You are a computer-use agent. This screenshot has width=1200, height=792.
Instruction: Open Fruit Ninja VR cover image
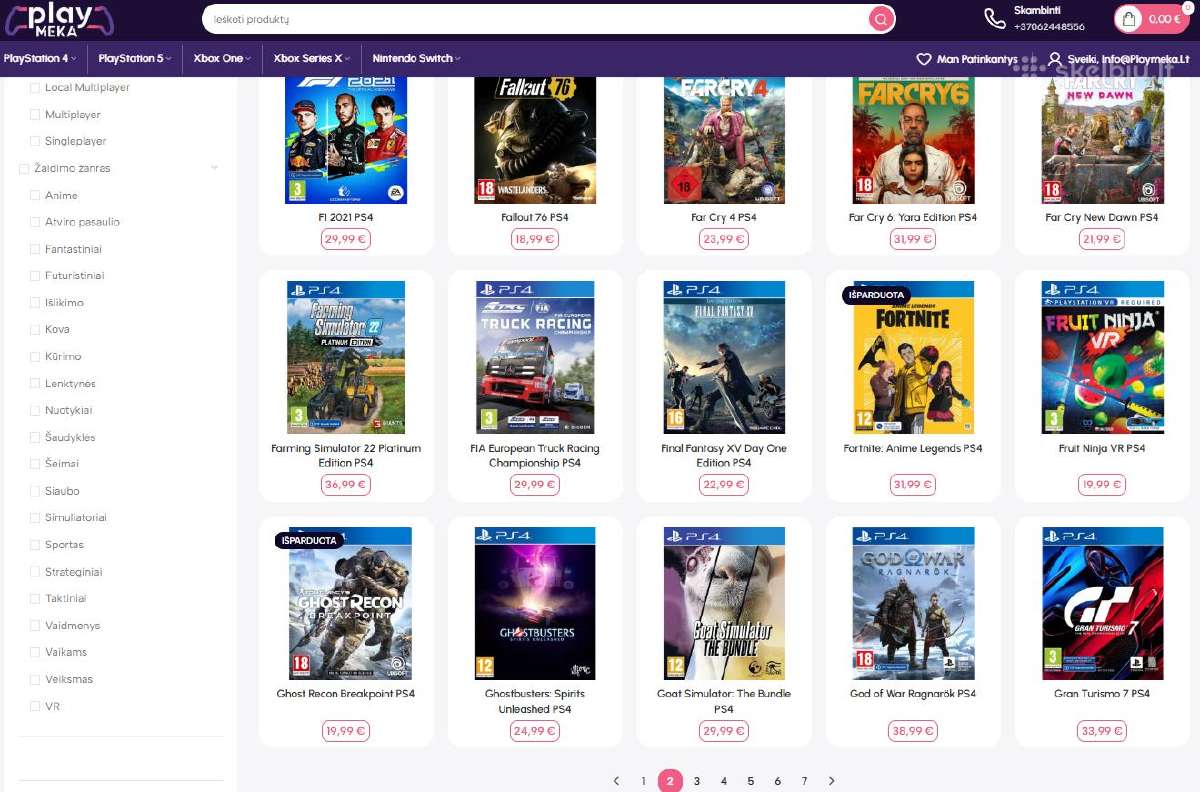pos(1102,357)
